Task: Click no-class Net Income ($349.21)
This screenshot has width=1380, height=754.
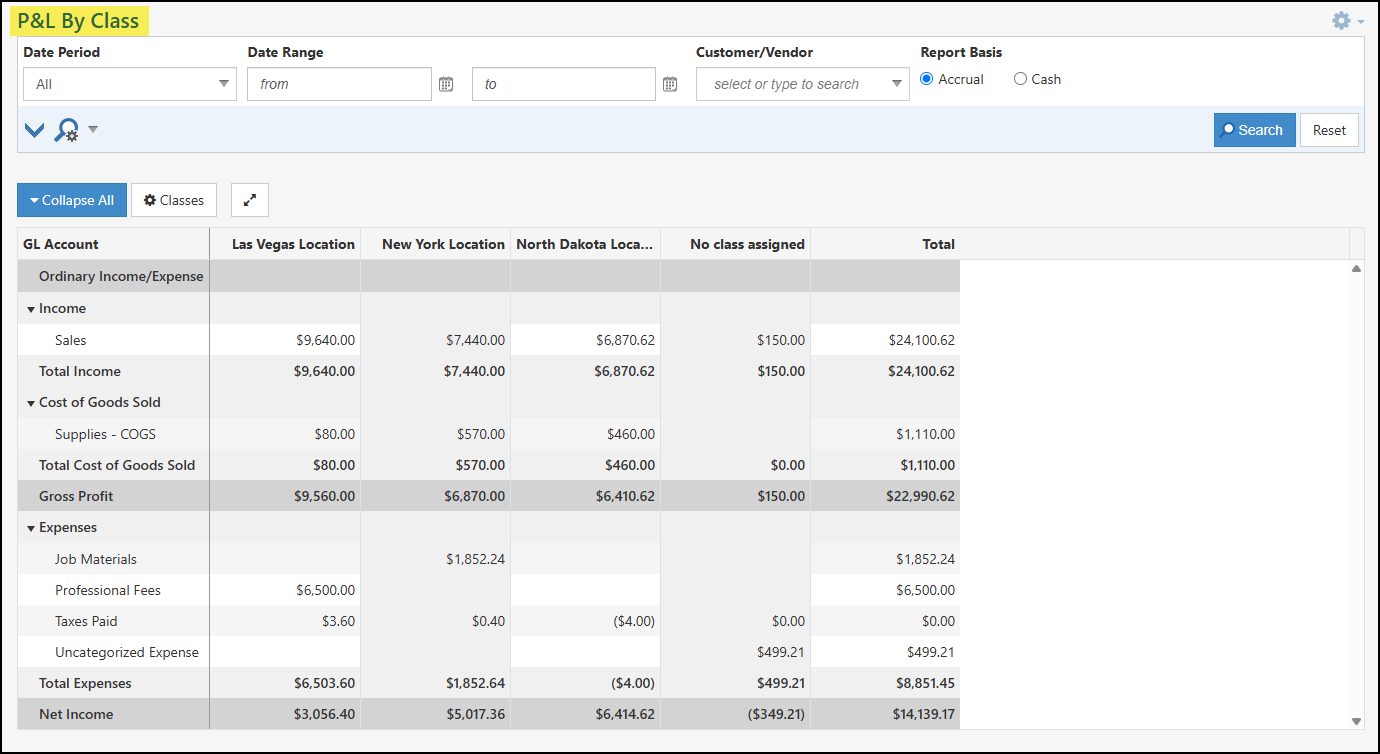Action: pyautogui.click(x=774, y=714)
